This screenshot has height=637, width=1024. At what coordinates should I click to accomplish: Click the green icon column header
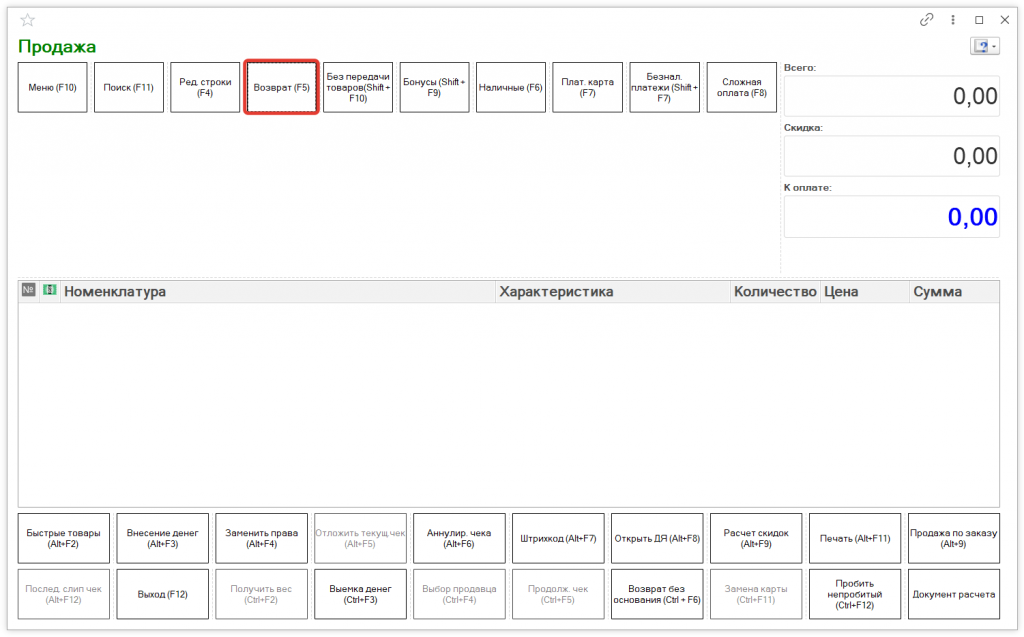click(49, 290)
